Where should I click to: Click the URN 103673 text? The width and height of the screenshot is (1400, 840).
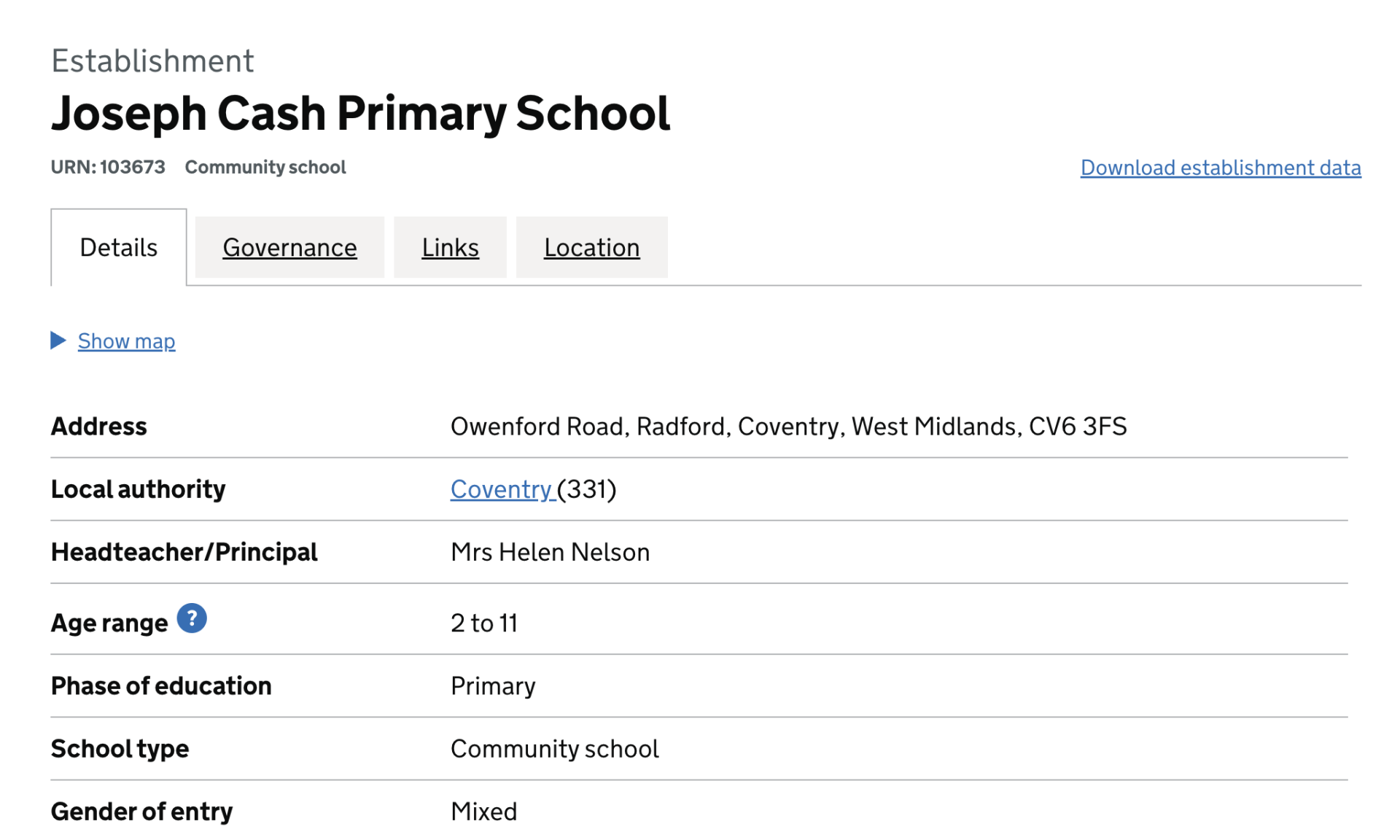[108, 167]
